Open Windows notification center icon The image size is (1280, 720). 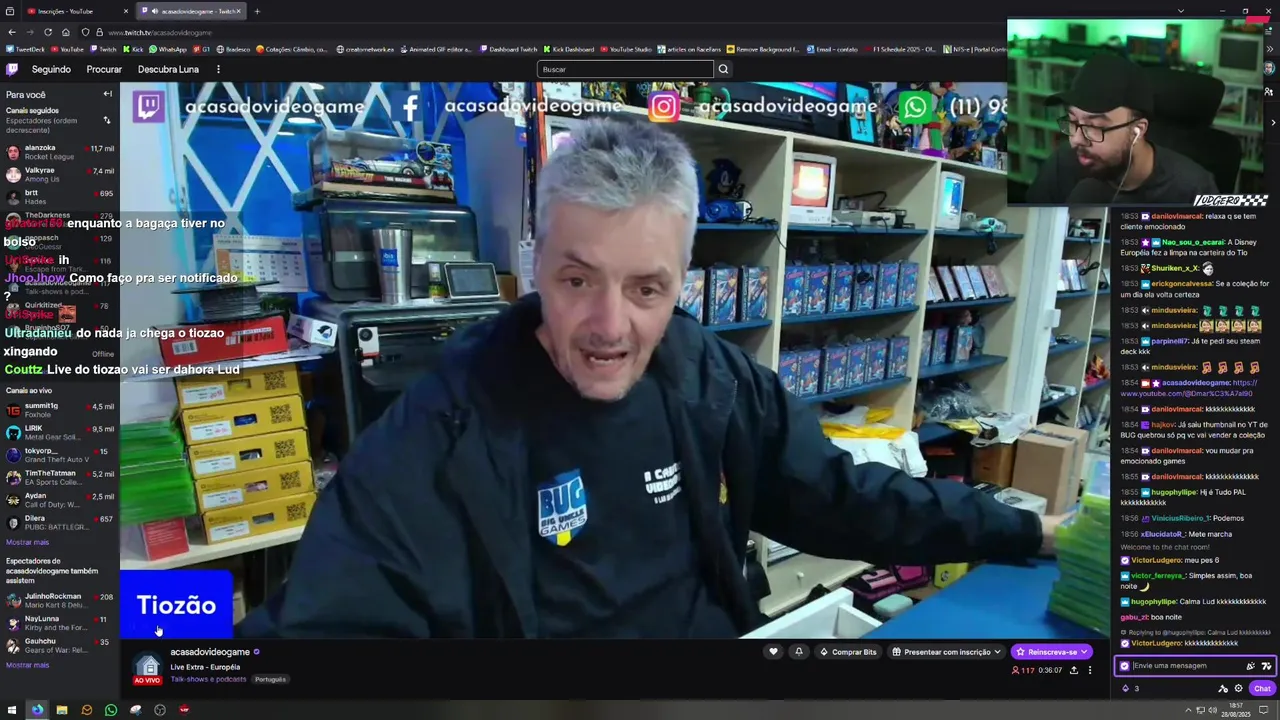[1264, 710]
